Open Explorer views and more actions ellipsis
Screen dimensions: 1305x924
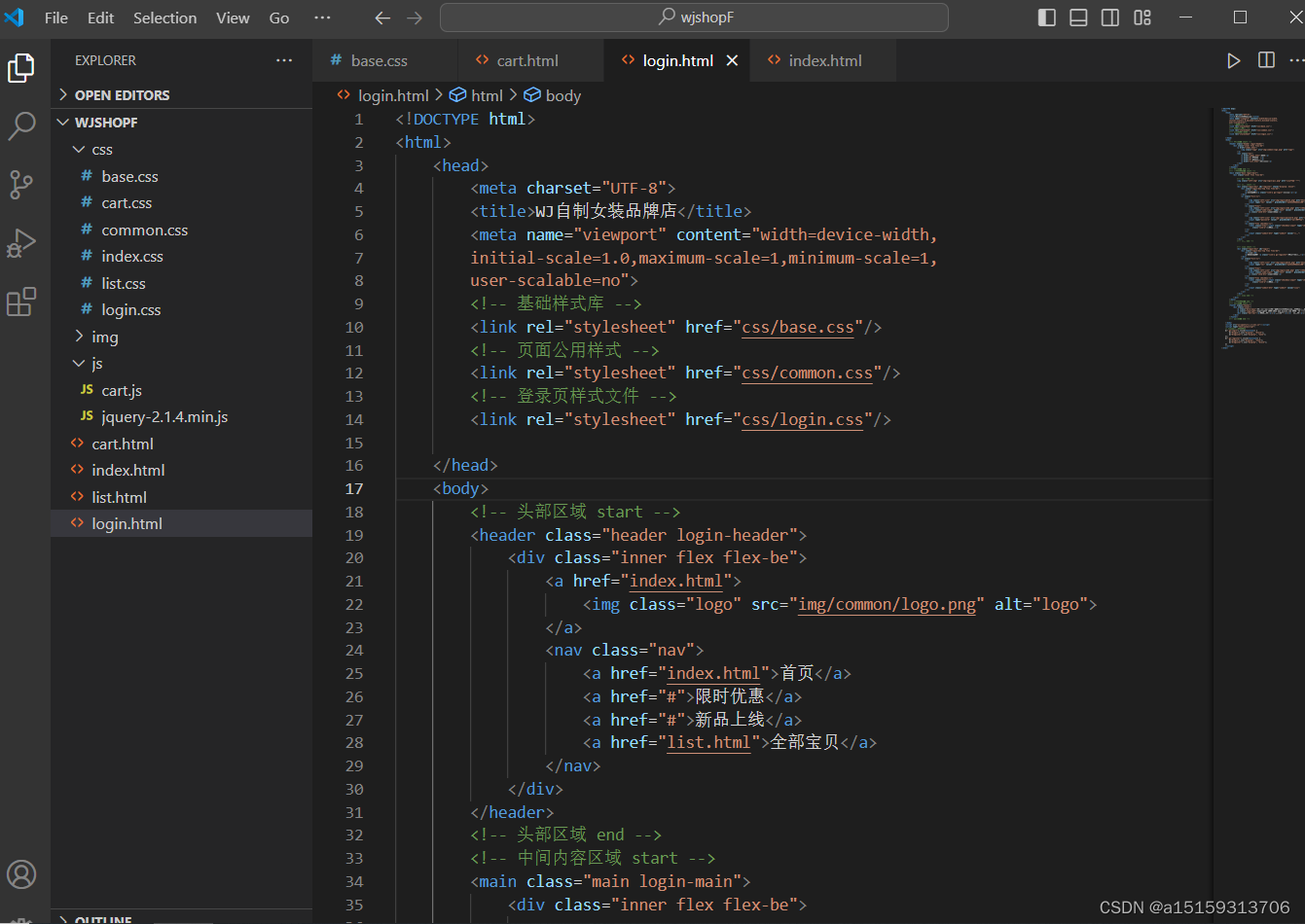284,60
